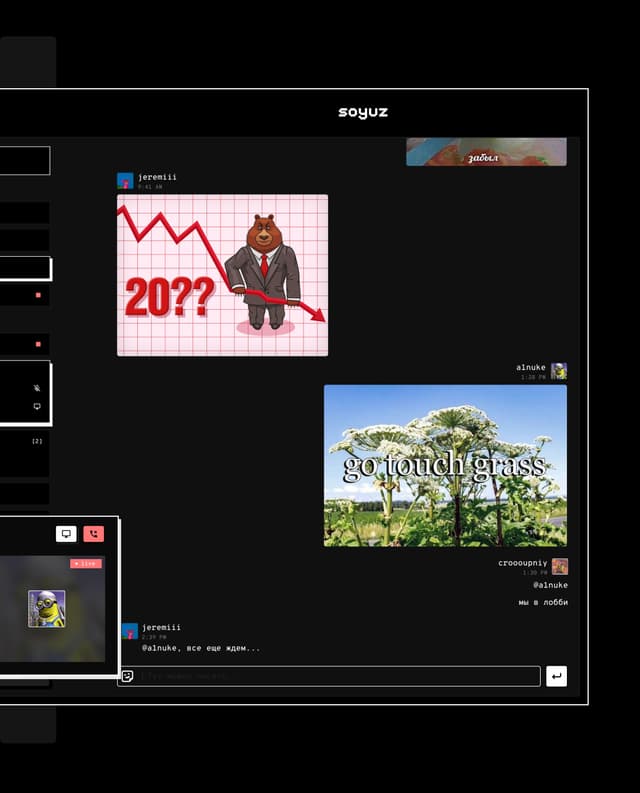Click croooupniy's avatar in the chat

pyautogui.click(x=560, y=566)
